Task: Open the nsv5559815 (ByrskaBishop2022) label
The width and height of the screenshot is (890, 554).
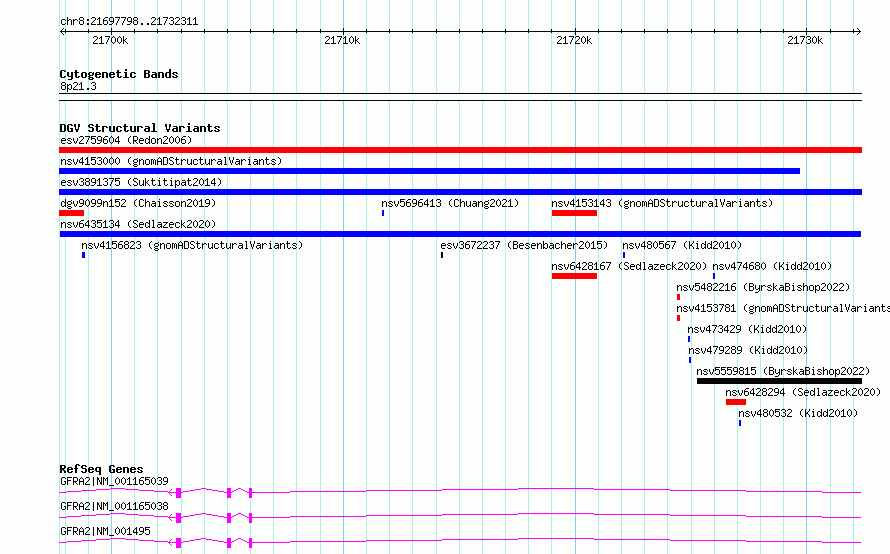Action: tap(783, 371)
